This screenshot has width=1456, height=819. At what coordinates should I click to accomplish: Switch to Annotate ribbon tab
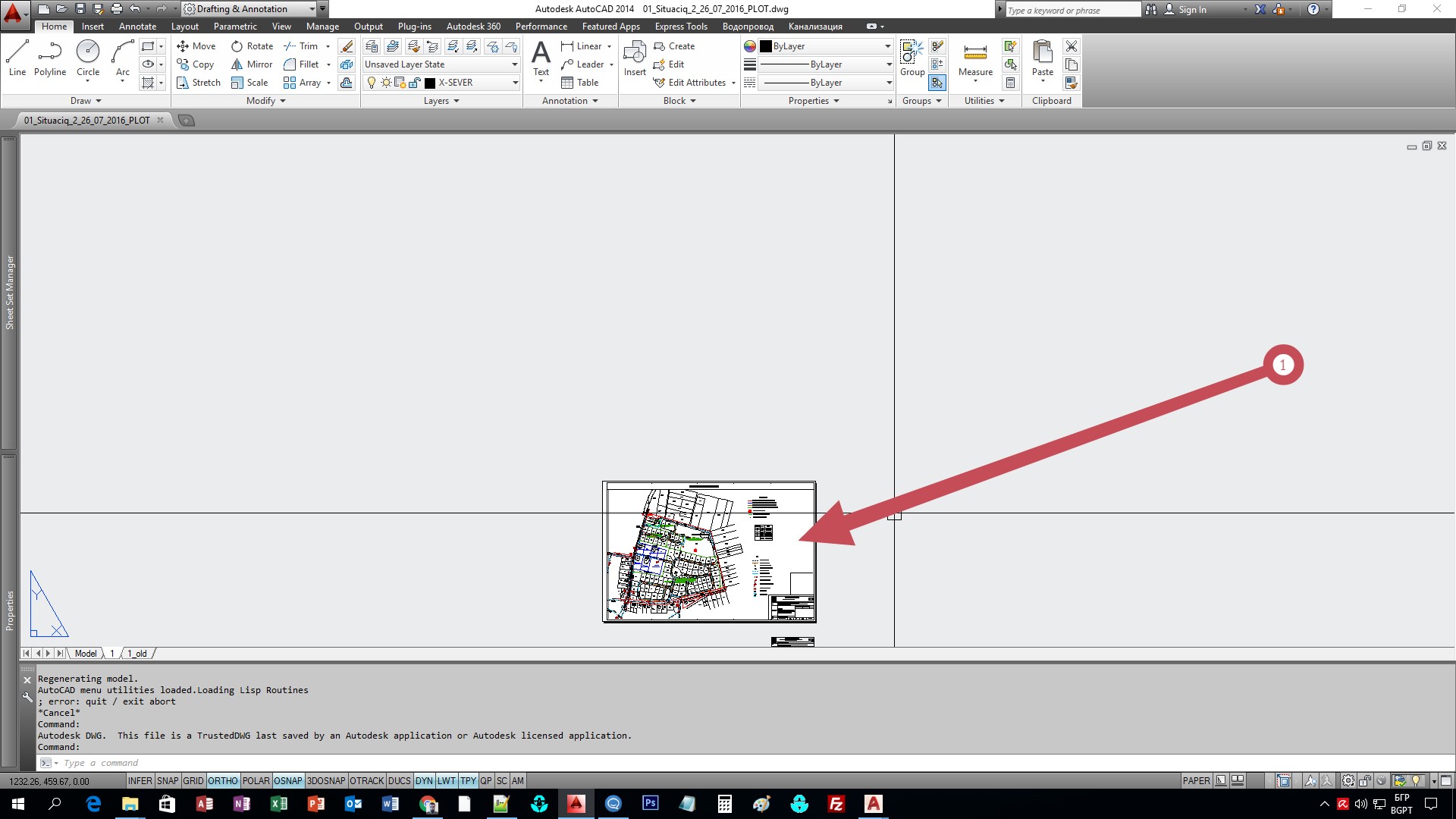point(137,26)
